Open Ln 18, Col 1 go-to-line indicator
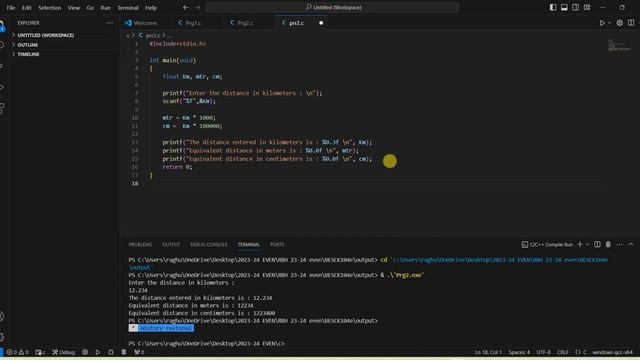 pos(488,352)
